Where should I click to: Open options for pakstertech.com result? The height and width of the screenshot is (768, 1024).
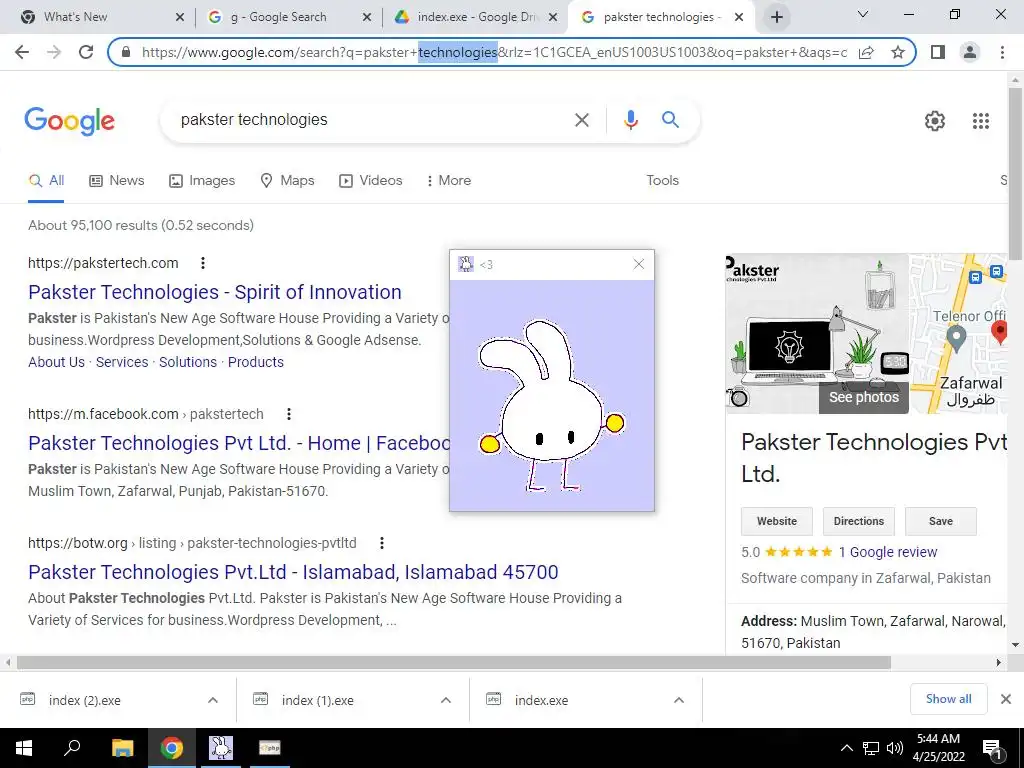tap(203, 263)
